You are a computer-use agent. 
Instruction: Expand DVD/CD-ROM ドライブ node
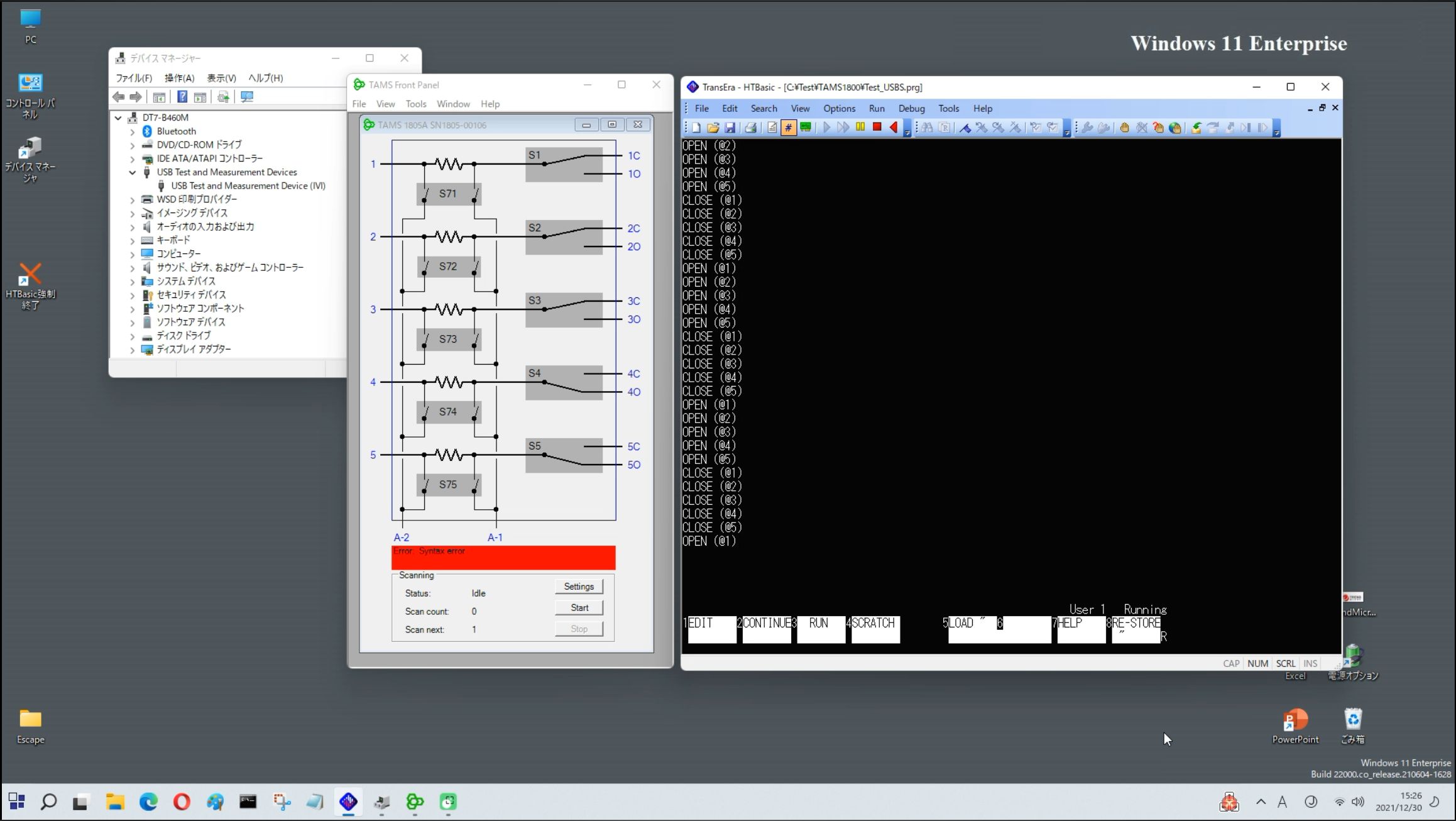132,145
